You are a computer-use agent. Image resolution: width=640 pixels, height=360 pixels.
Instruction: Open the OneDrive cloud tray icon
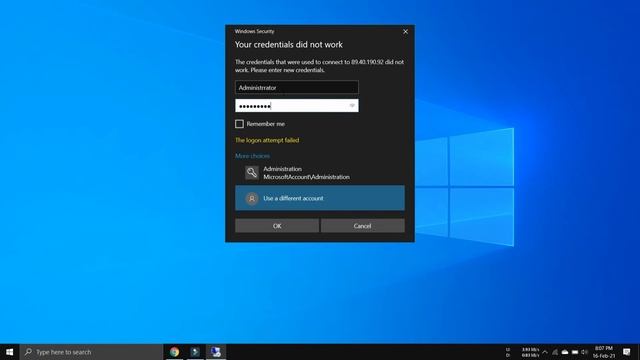pyautogui.click(x=565, y=352)
